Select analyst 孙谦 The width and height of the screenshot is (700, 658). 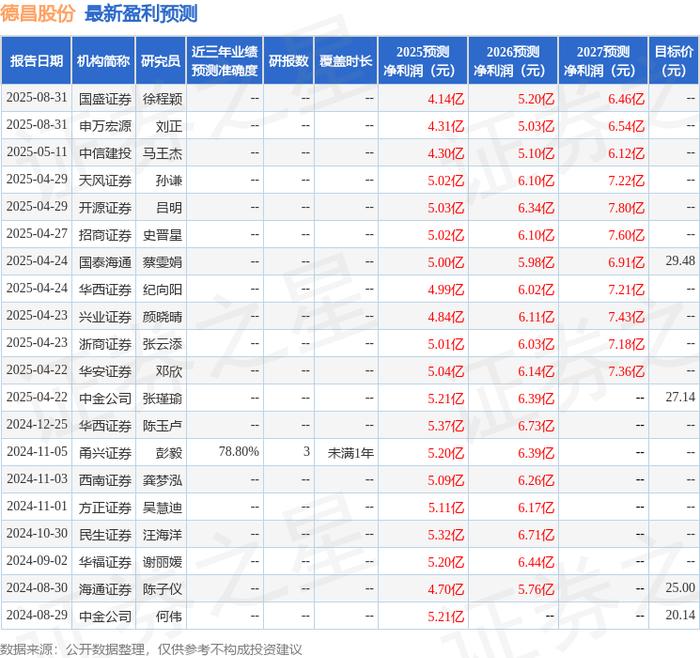point(169,181)
